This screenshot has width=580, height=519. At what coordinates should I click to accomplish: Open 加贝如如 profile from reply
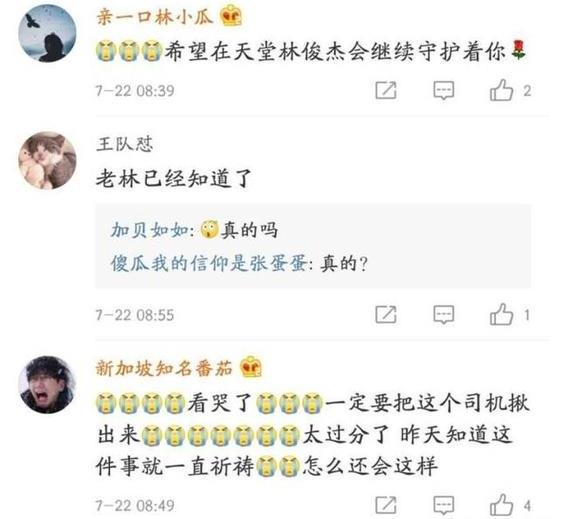coord(150,230)
